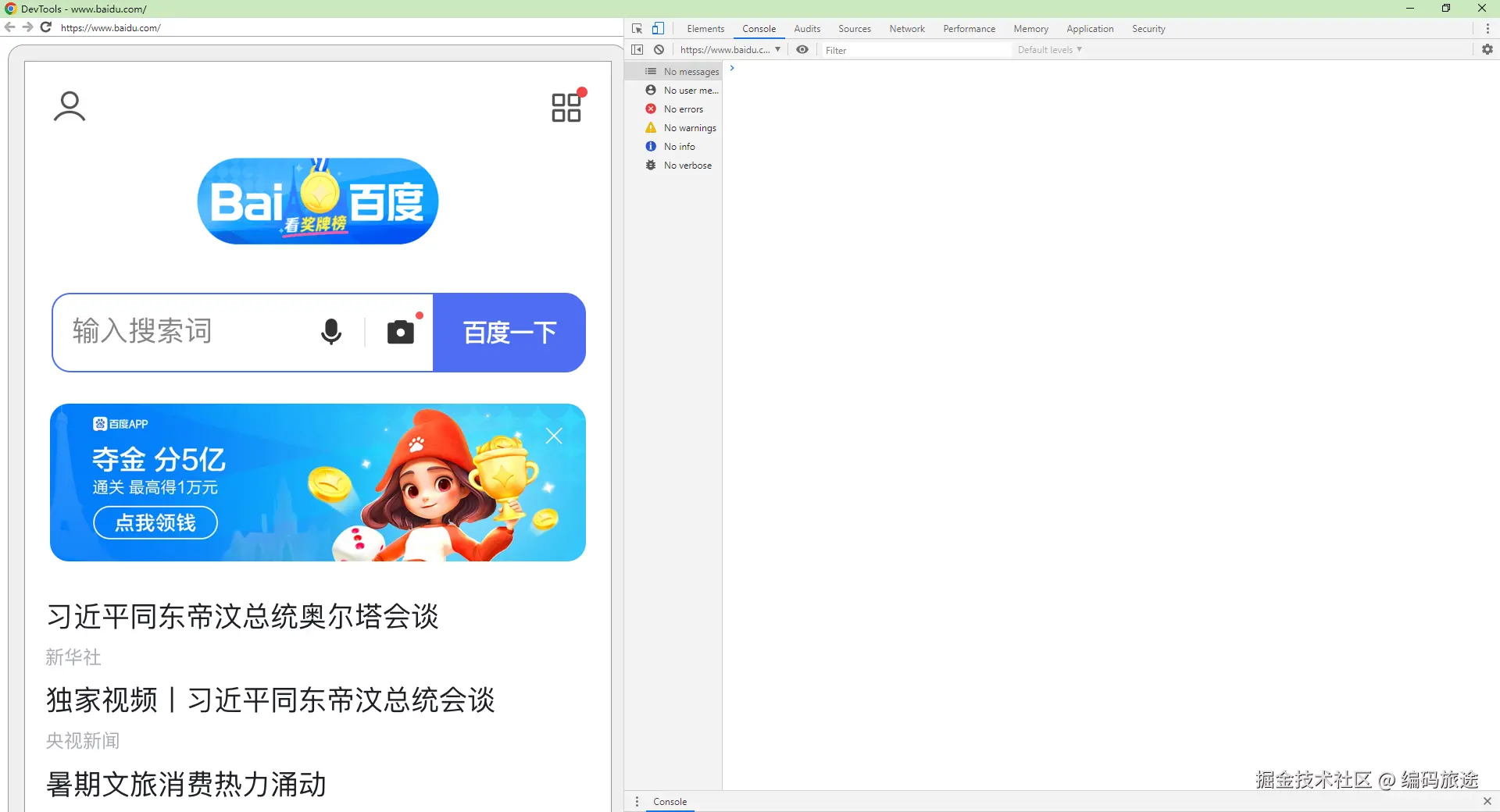Select the No verbose filter
This screenshot has width=1500, height=812.
674,166
